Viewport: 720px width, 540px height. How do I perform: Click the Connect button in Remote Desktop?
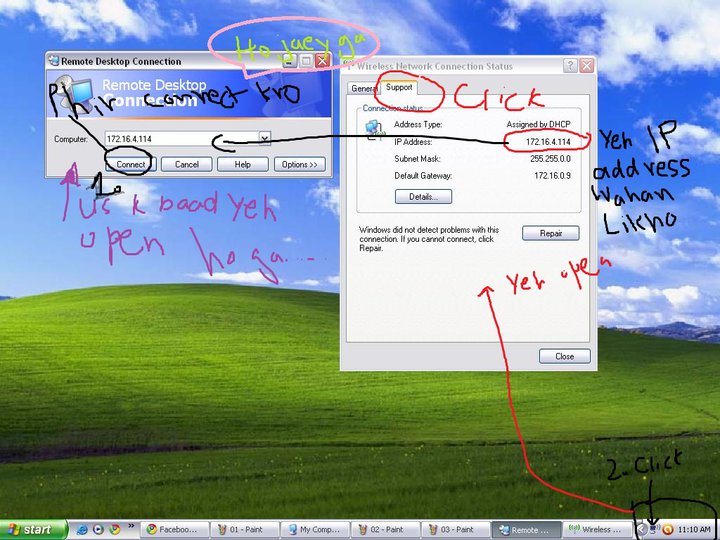[x=131, y=164]
